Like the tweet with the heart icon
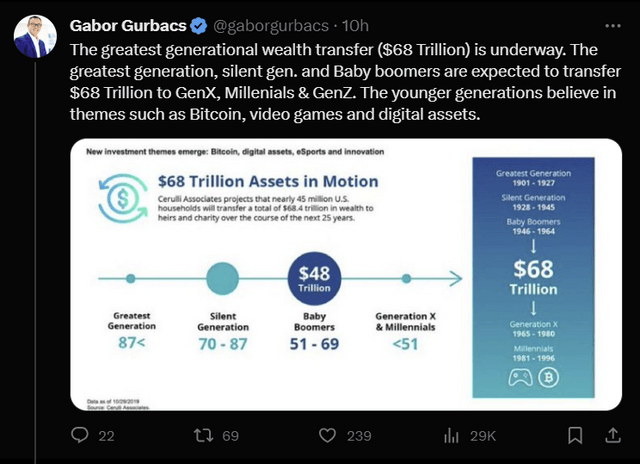 [327, 436]
